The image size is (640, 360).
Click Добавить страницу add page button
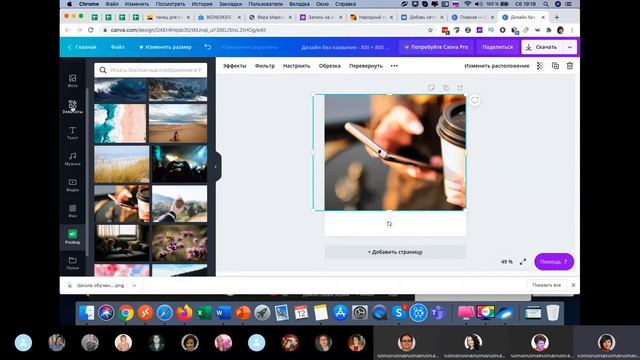[x=395, y=252]
